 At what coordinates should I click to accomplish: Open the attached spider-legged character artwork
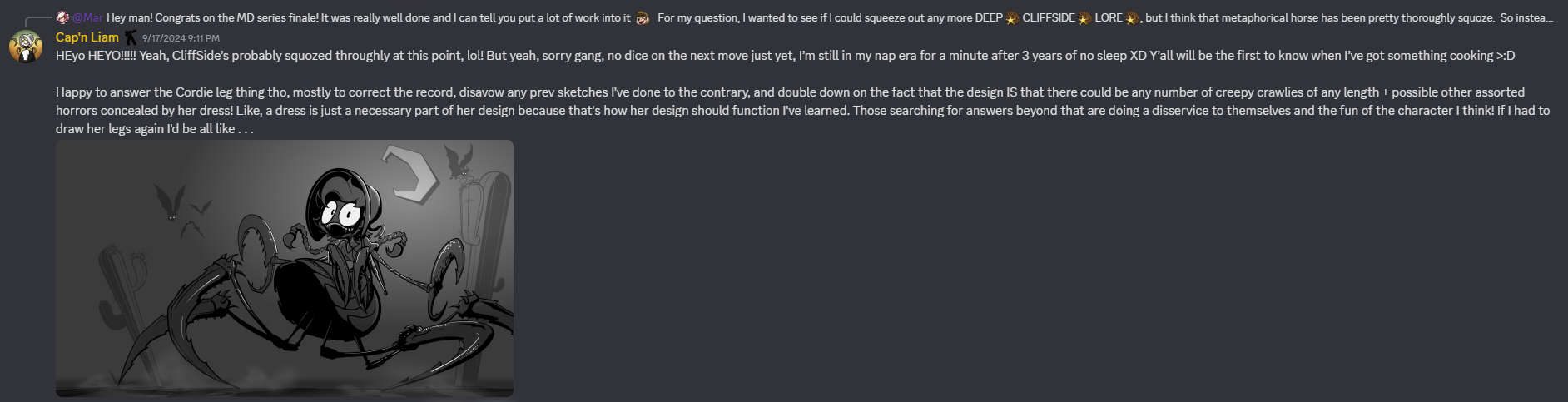click(285, 268)
